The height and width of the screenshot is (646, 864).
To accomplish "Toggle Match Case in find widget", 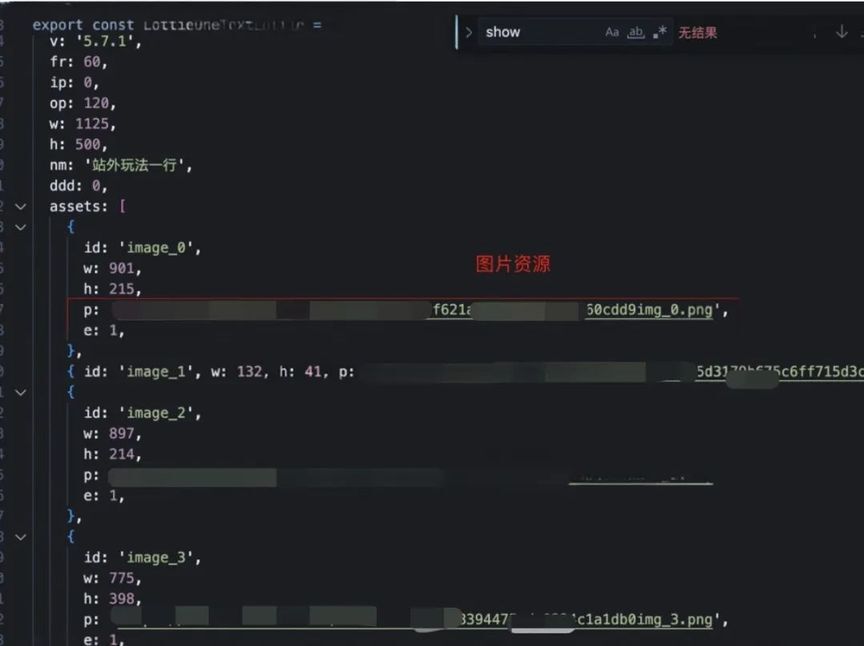I will click(612, 33).
